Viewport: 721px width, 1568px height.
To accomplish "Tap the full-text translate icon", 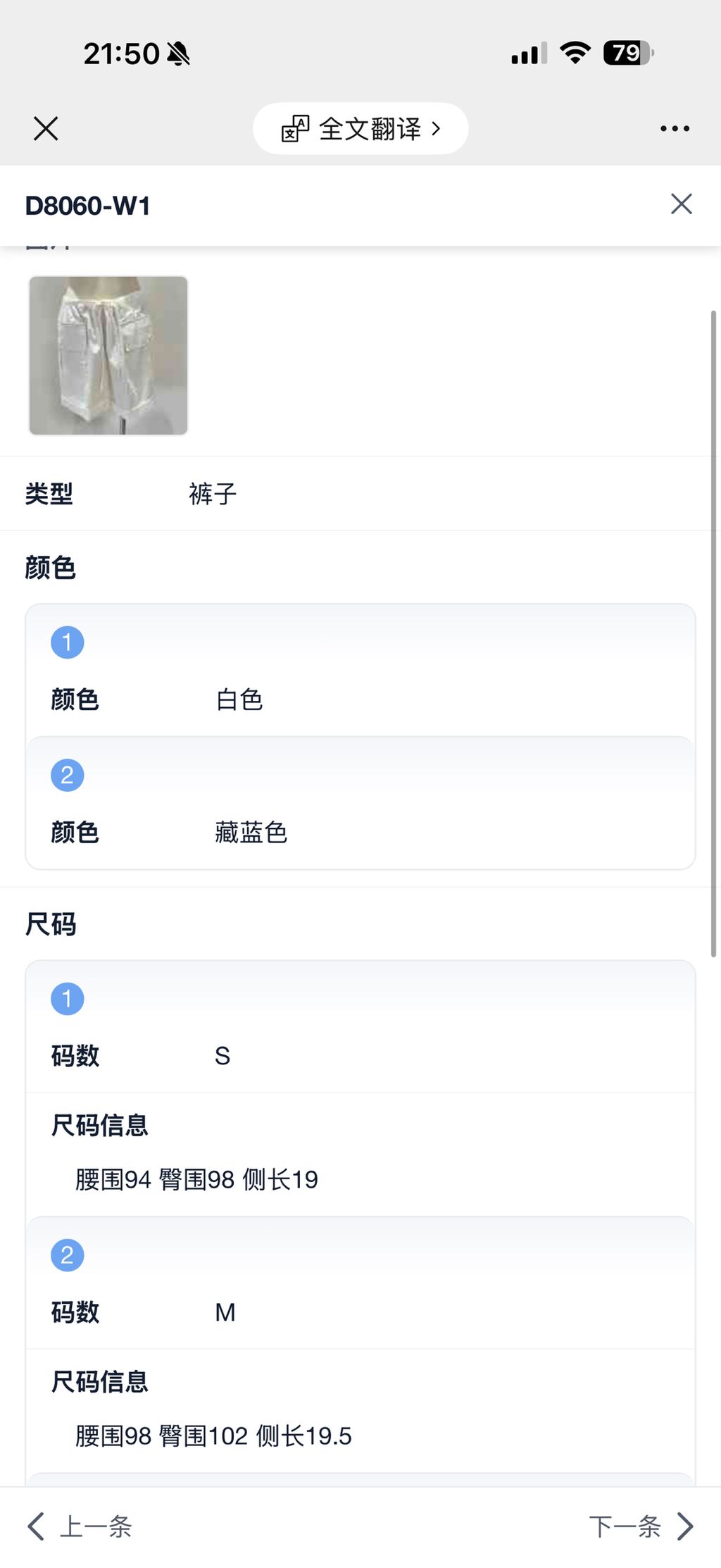I will pos(295,129).
